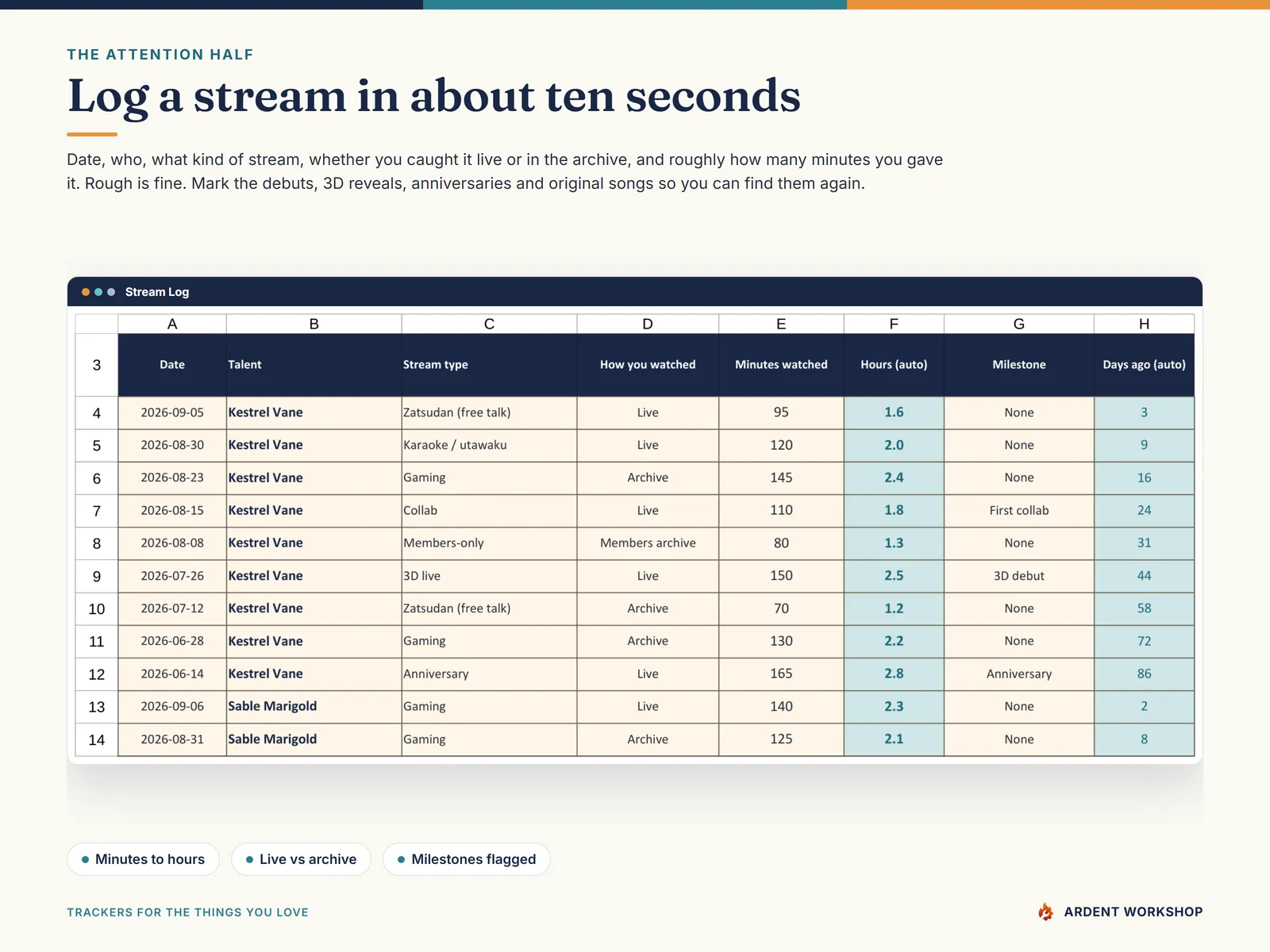Click date cell 2026-09-05
1270x952 pixels.
(x=172, y=413)
